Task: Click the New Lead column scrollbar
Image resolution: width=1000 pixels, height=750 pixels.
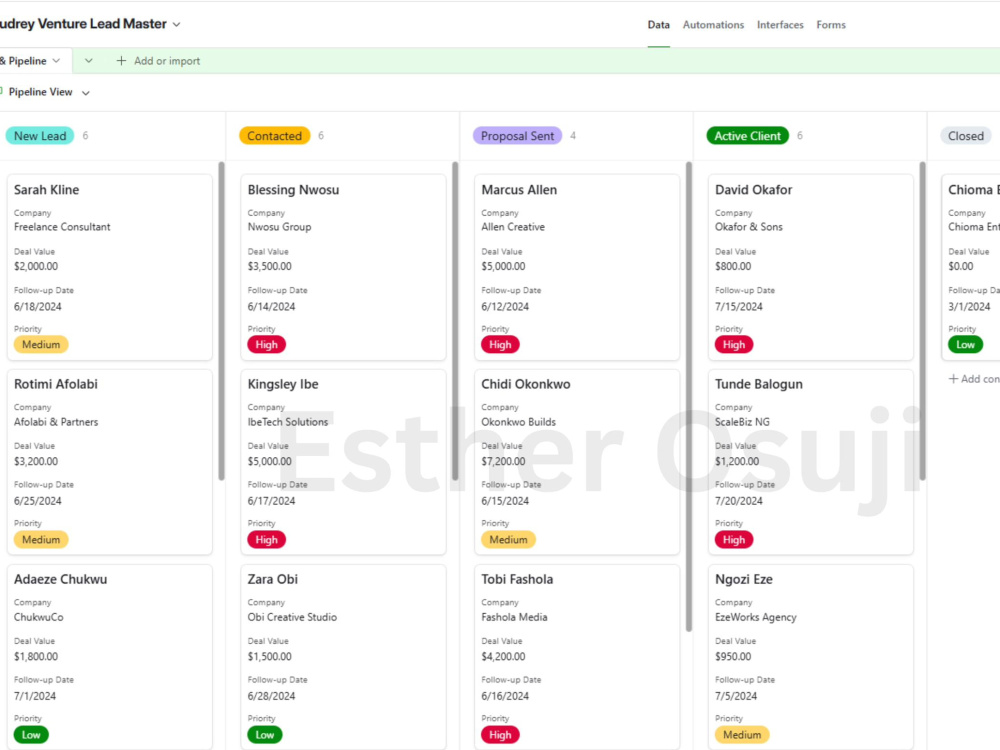Action: (221, 321)
